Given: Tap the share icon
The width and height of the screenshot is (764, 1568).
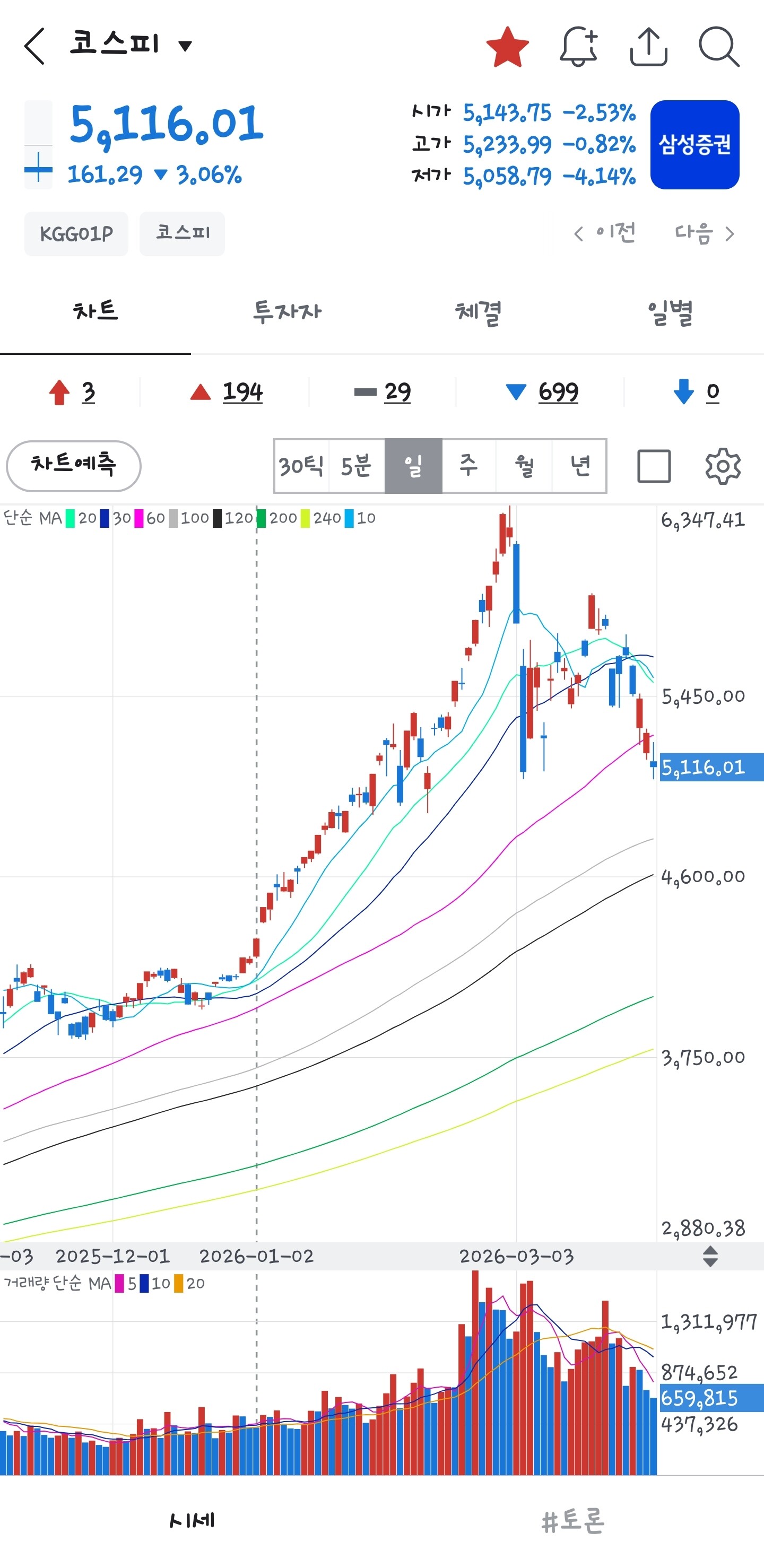Looking at the screenshot, I should coord(648,47).
